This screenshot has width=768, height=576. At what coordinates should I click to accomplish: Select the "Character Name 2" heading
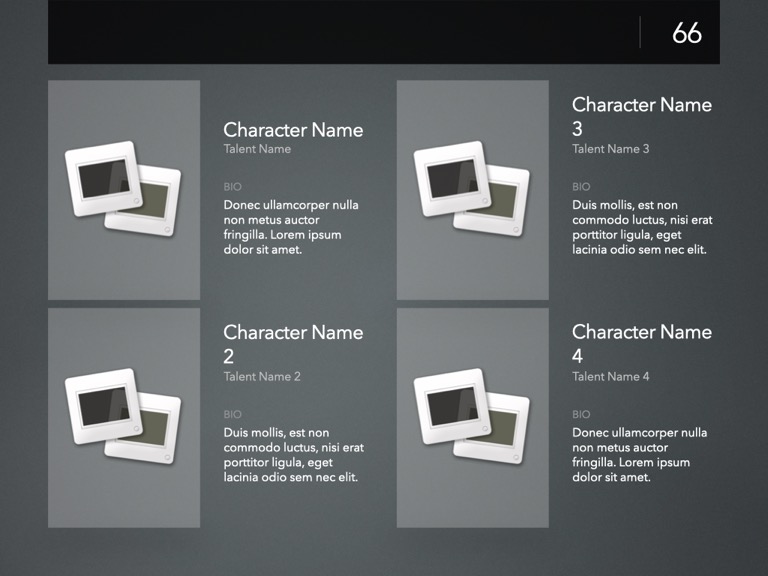click(x=293, y=344)
